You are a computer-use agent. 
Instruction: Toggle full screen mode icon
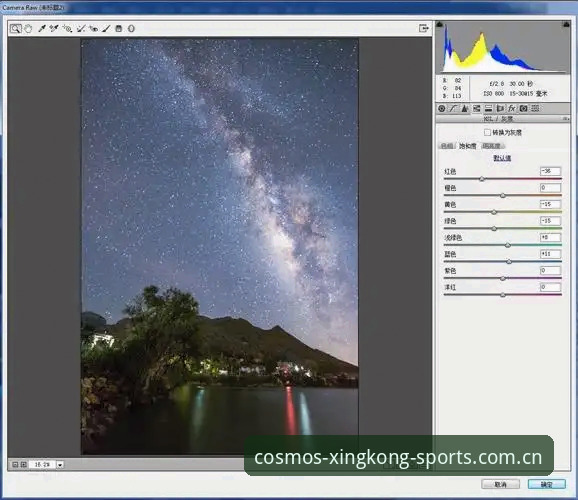[424, 28]
